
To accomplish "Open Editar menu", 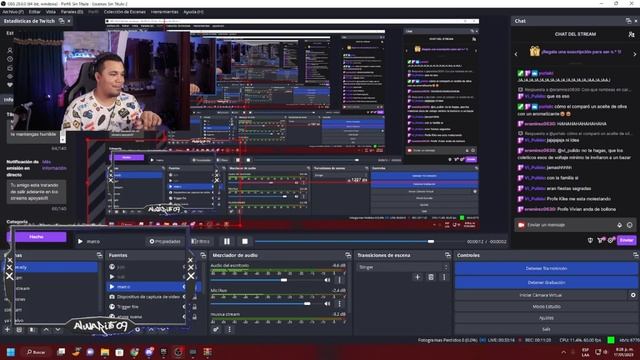I will point(34,12).
